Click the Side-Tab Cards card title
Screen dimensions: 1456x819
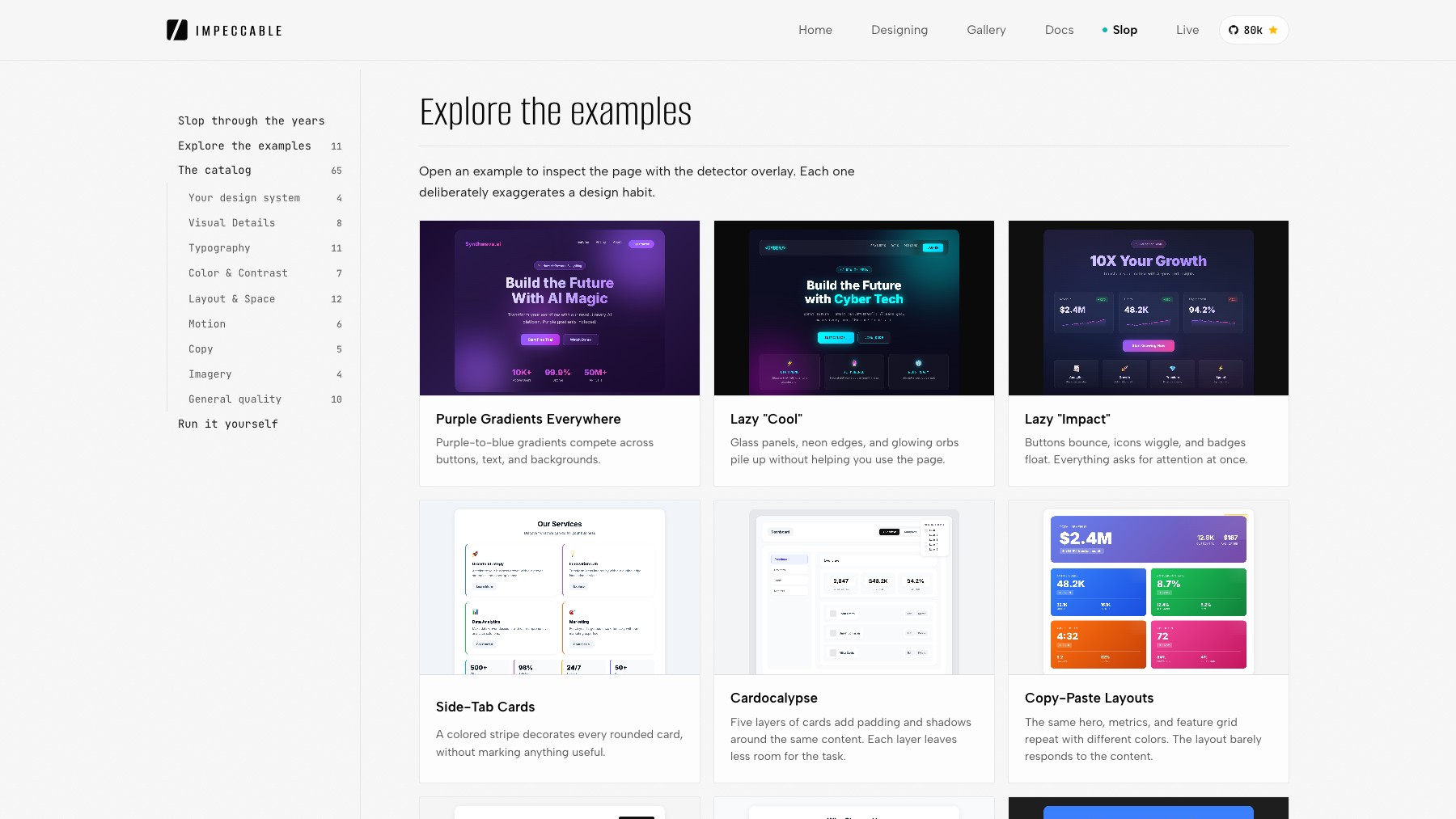tap(485, 707)
